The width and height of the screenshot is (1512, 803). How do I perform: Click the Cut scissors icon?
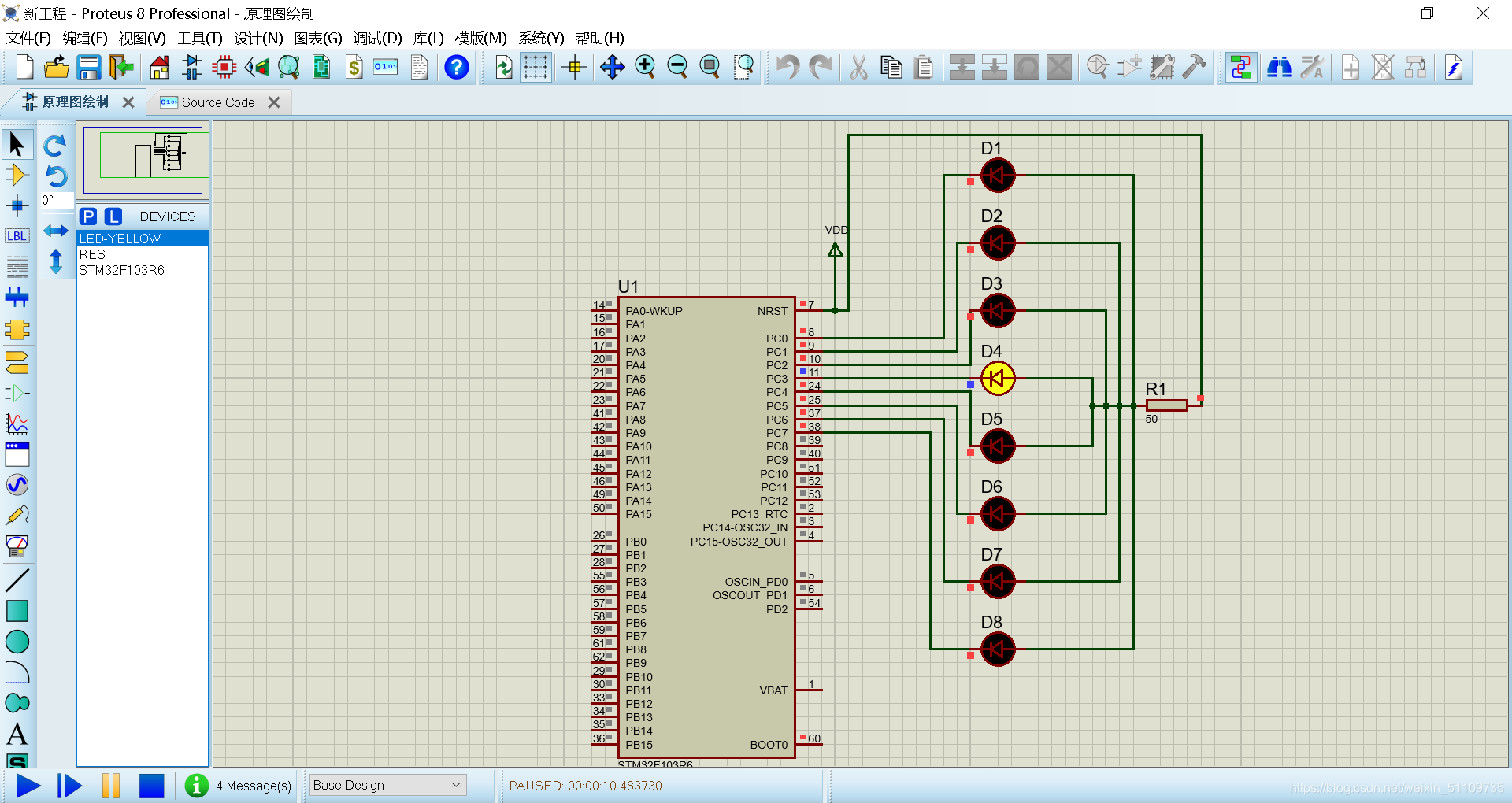click(x=858, y=68)
